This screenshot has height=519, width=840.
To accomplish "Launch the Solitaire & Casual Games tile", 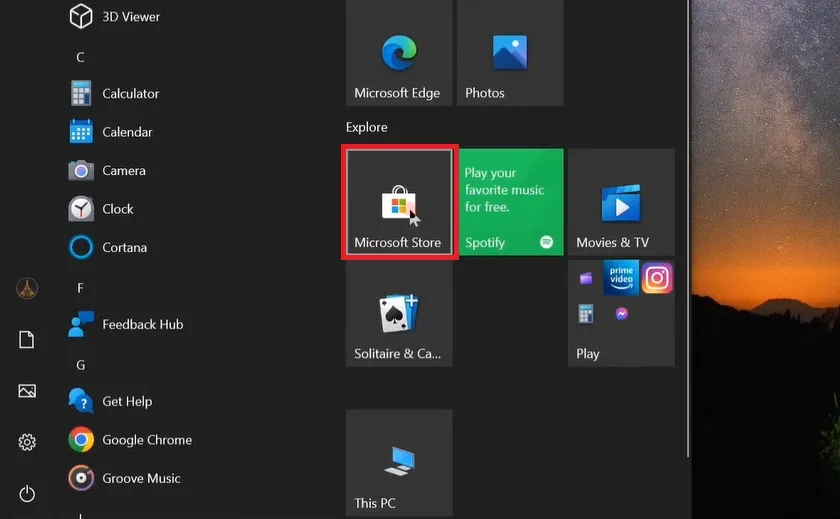I will pos(399,313).
